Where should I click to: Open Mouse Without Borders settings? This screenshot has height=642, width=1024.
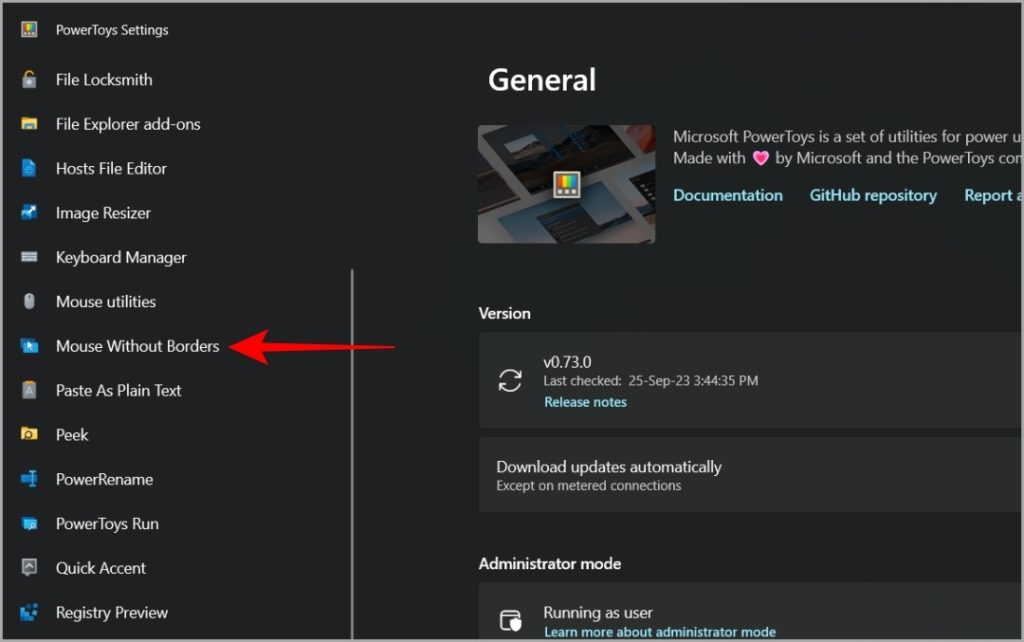[138, 346]
